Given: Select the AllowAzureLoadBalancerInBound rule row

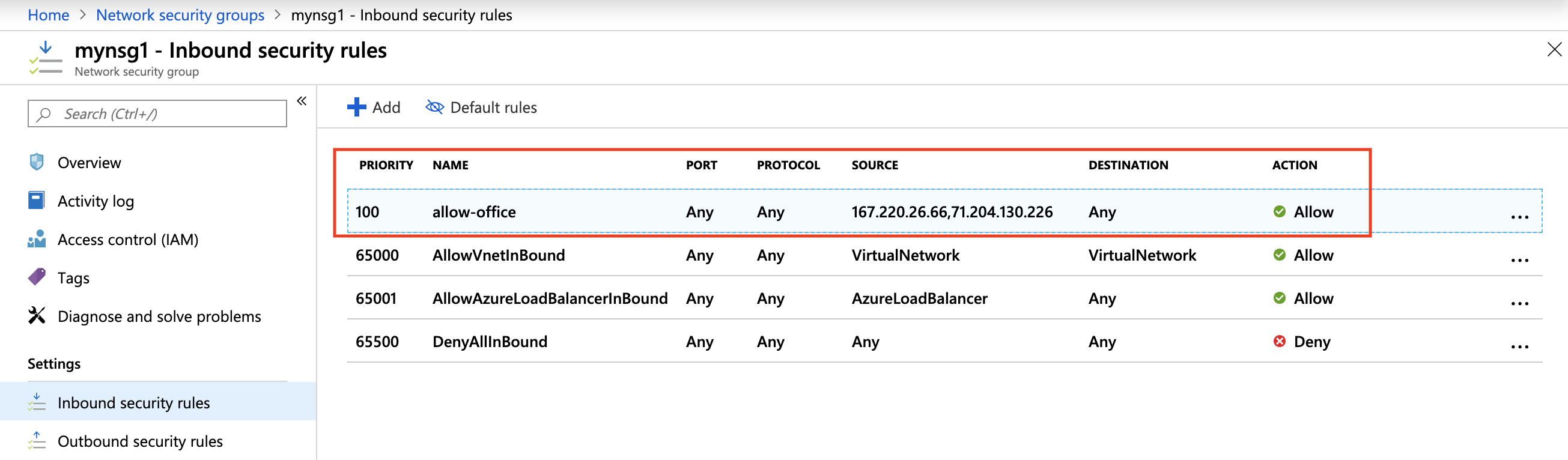Looking at the screenshot, I should pos(944,297).
